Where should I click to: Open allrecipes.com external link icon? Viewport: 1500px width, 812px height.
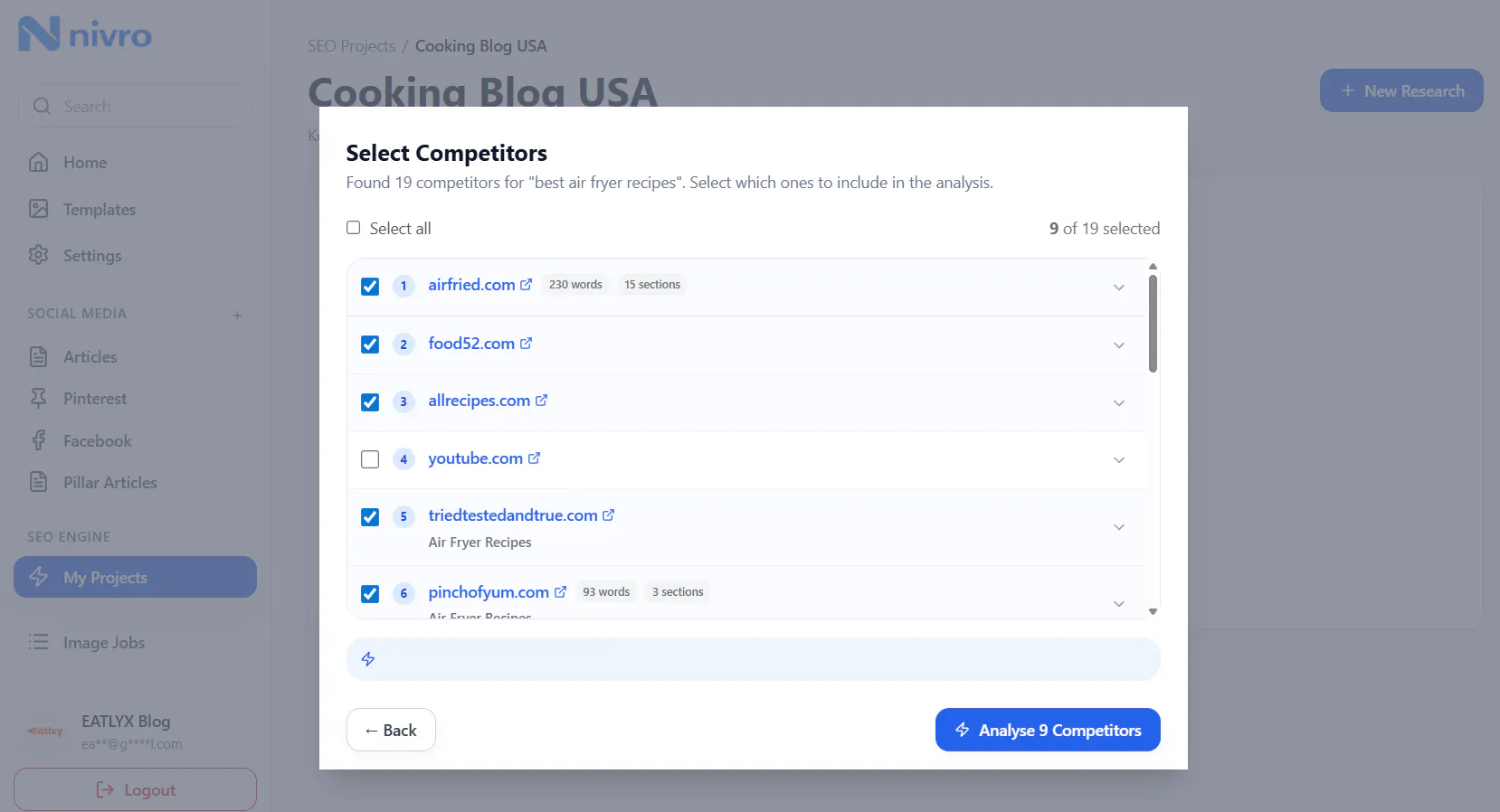pos(541,401)
